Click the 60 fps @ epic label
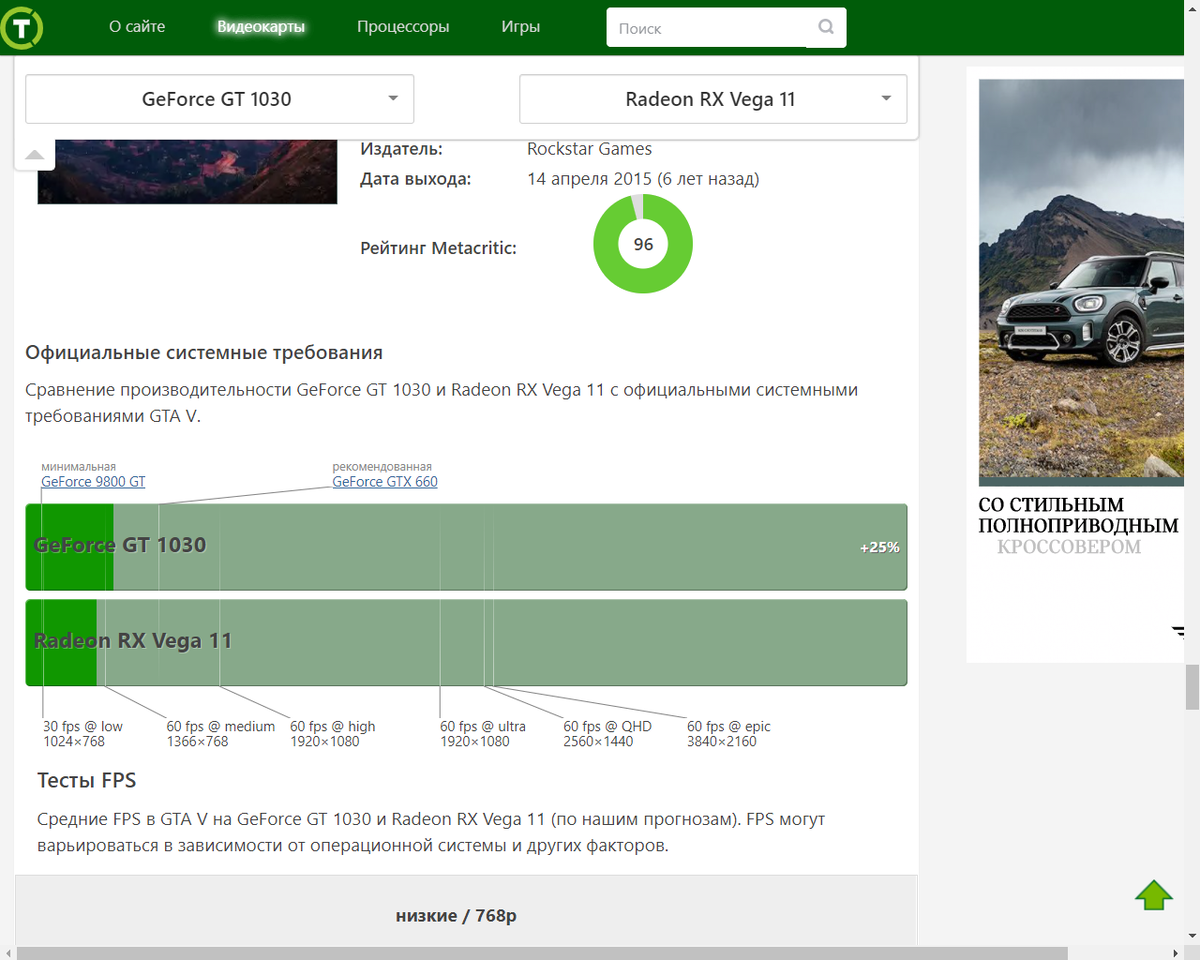Viewport: 1200px width, 960px height. click(729, 734)
